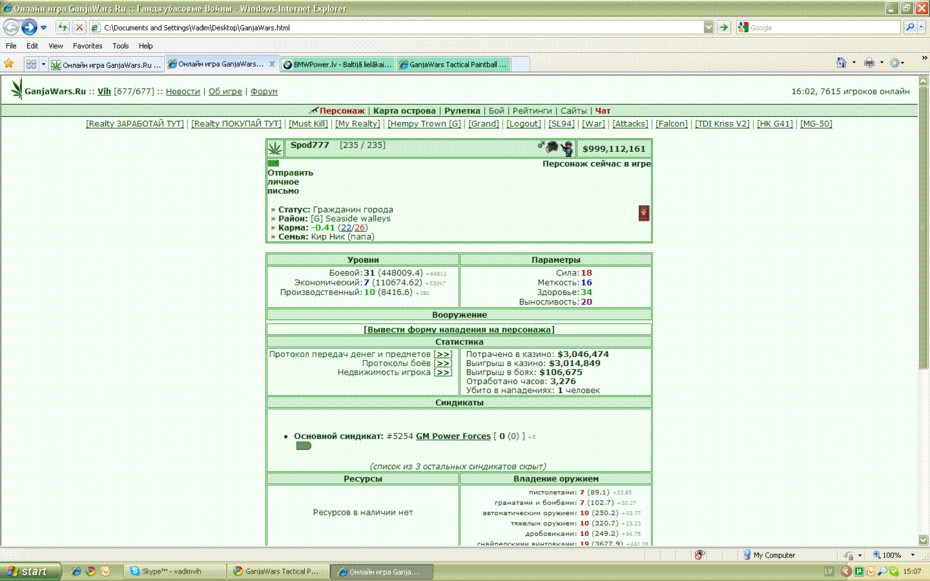
Task: Open the recent pages dropdown beside the Forward arrow
Action: [43, 28]
